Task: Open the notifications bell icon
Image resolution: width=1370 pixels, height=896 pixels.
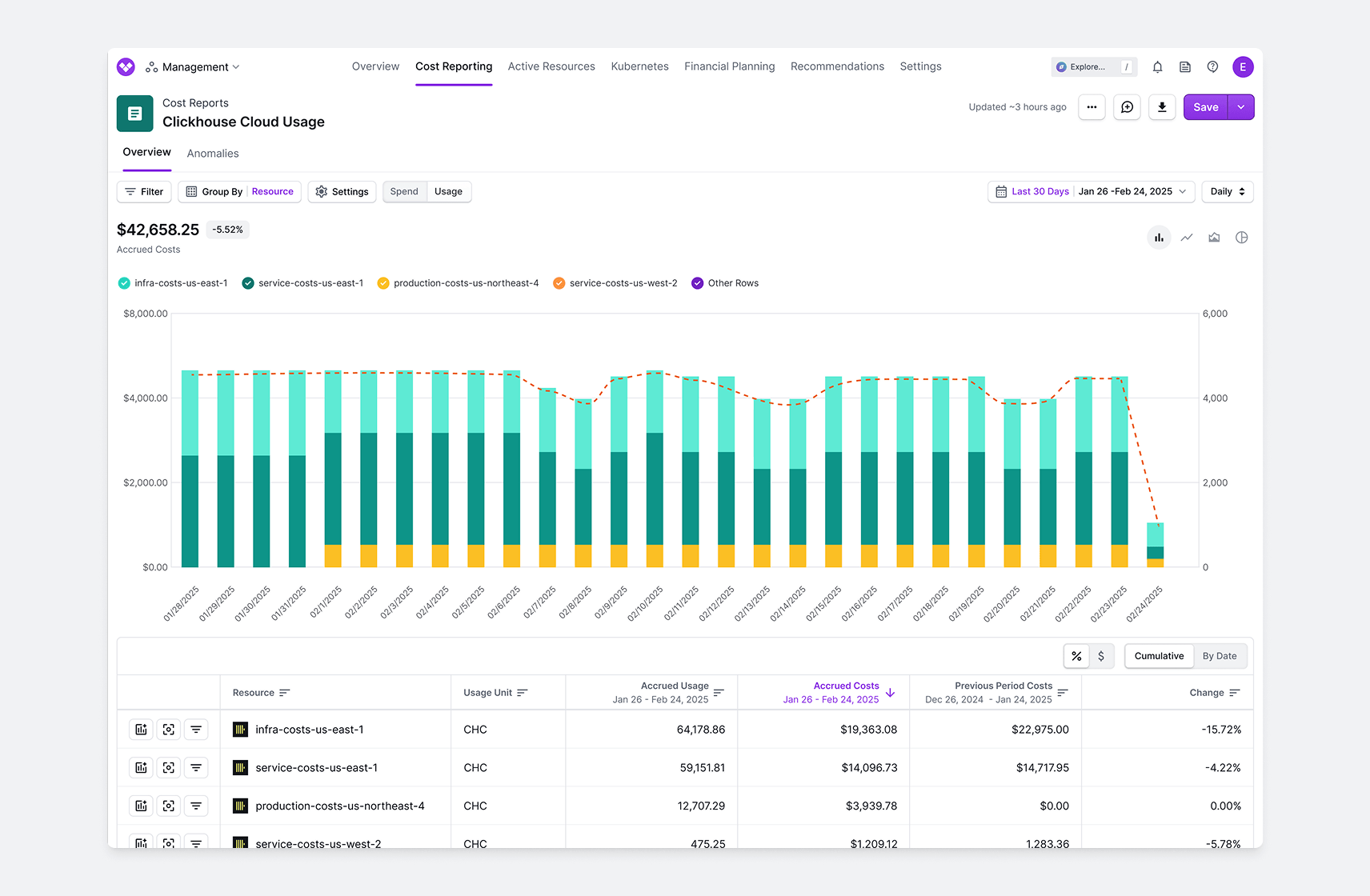Action: click(x=1157, y=67)
